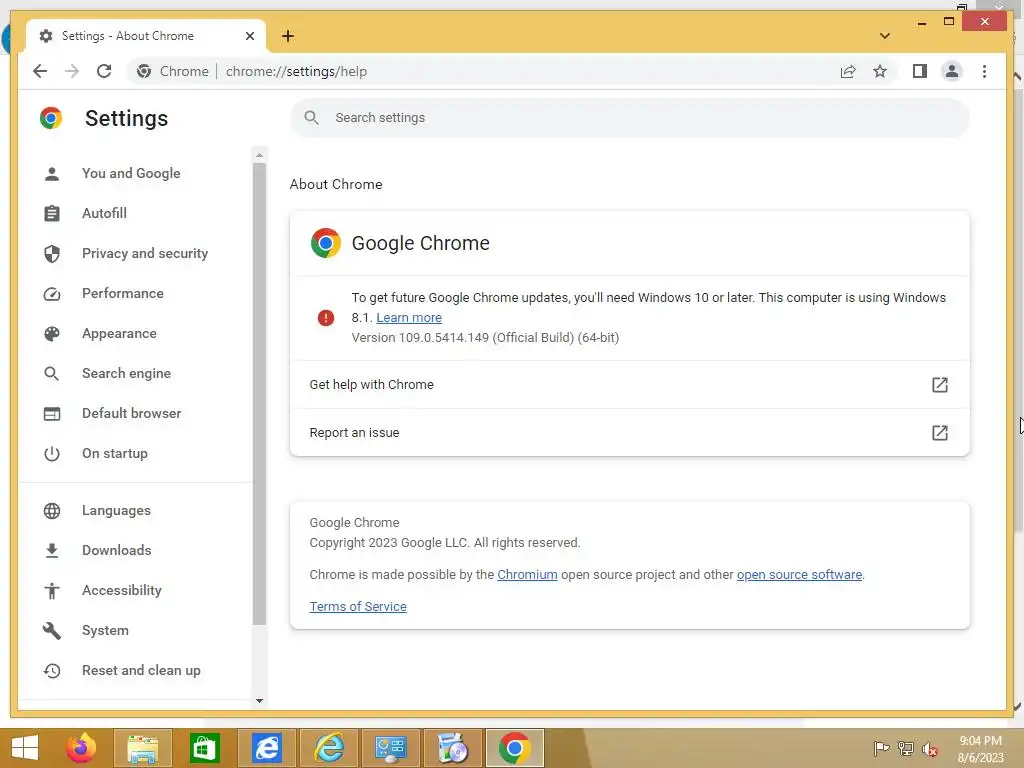Open the profile avatar button
The height and width of the screenshot is (768, 1024).
pyautogui.click(x=952, y=71)
